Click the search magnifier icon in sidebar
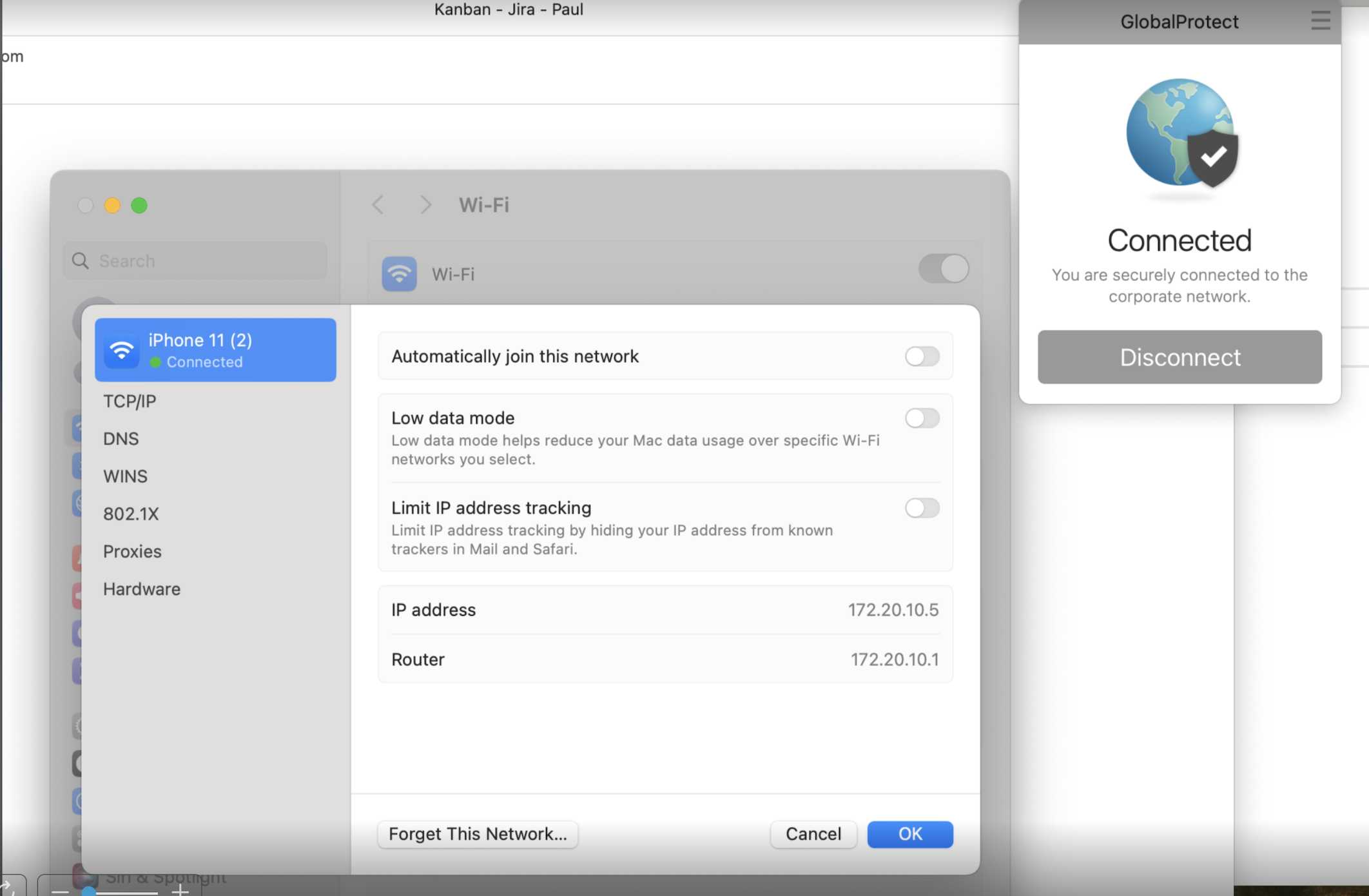The width and height of the screenshot is (1369, 896). pos(81,260)
